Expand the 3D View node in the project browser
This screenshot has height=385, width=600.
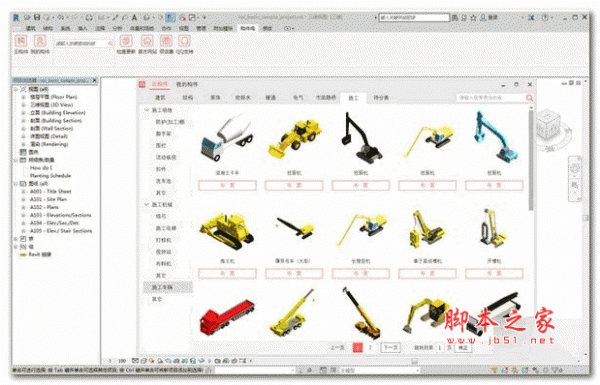pos(23,105)
